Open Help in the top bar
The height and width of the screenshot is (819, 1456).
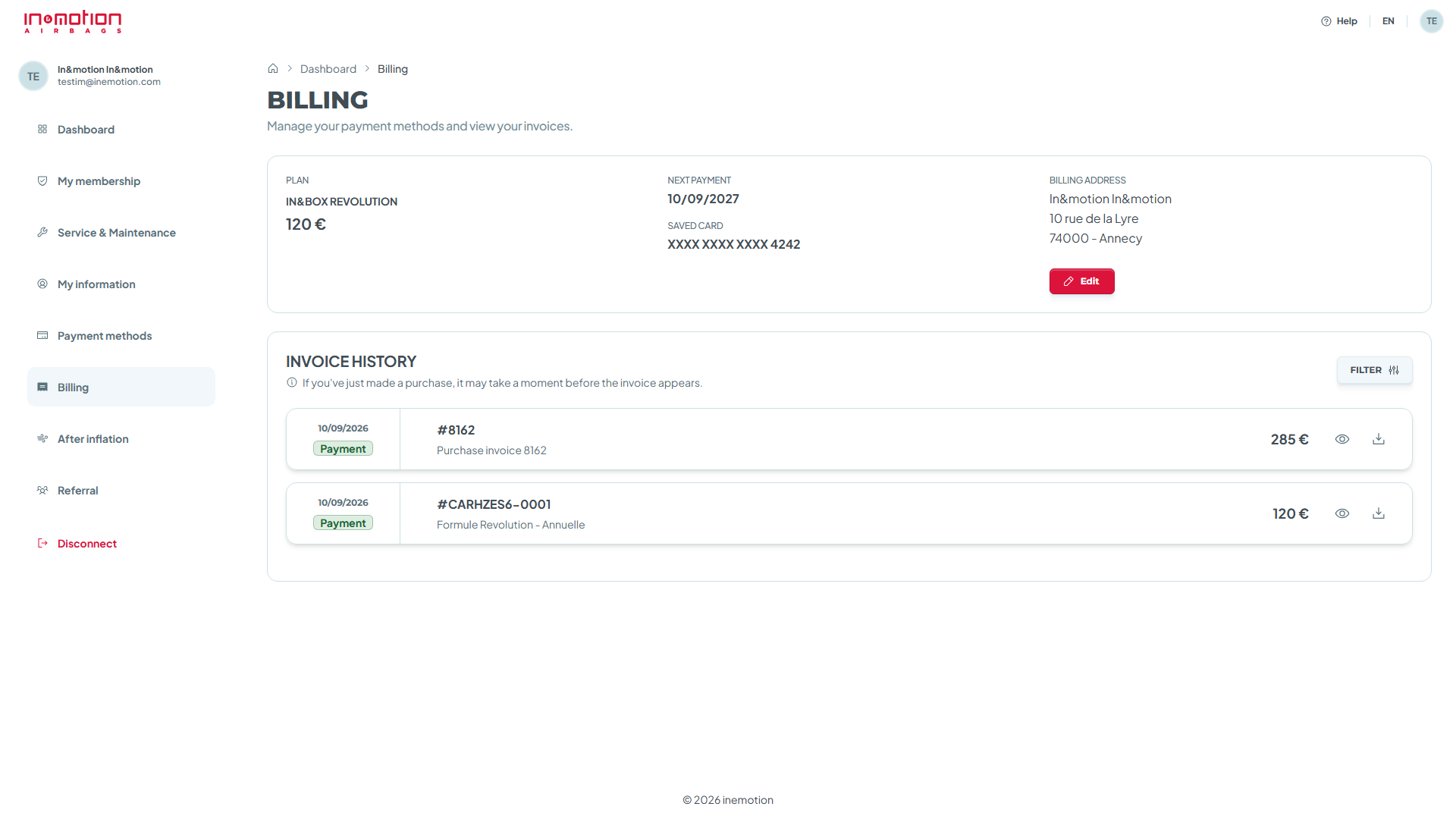click(x=1339, y=21)
